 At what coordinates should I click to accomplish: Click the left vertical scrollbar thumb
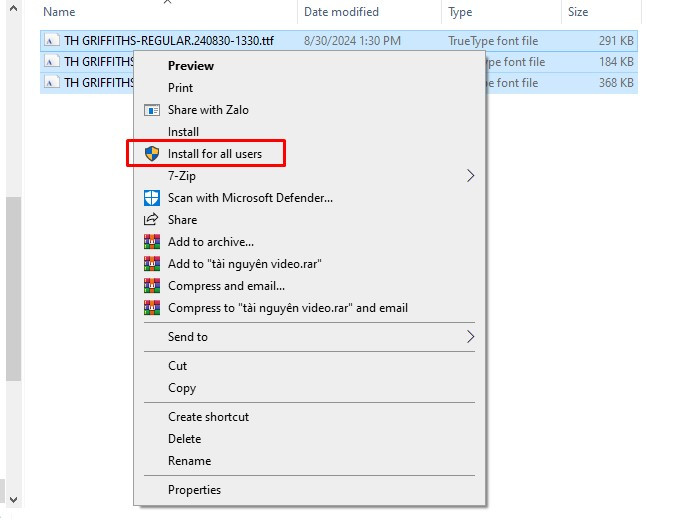click(x=13, y=289)
